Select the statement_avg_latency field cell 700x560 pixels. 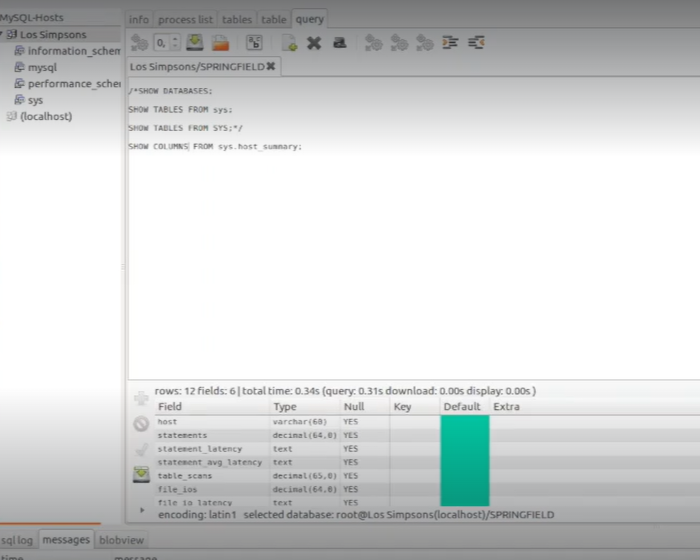click(x=212, y=462)
